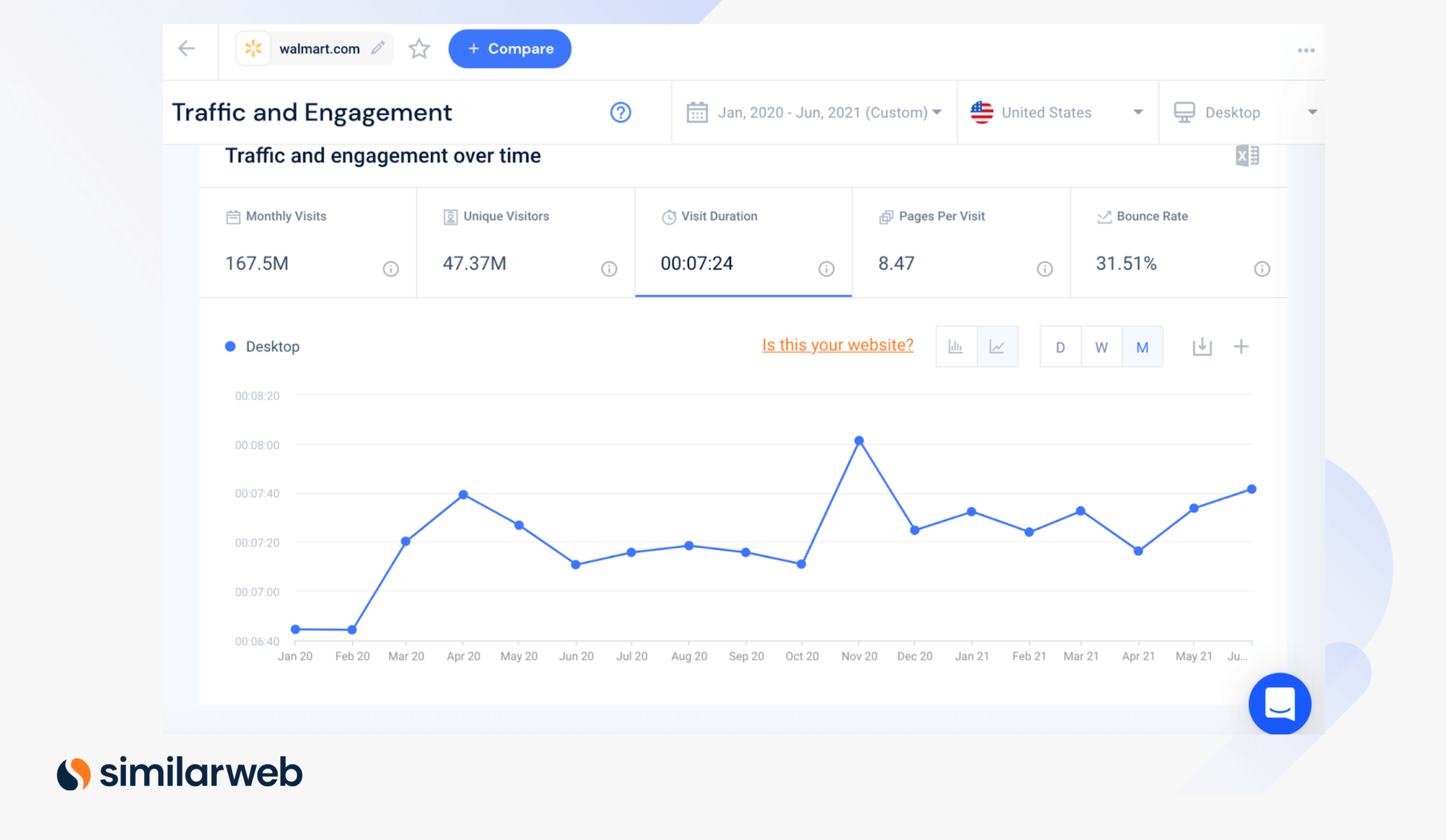Select the monthly M granularity

[x=1143, y=347]
